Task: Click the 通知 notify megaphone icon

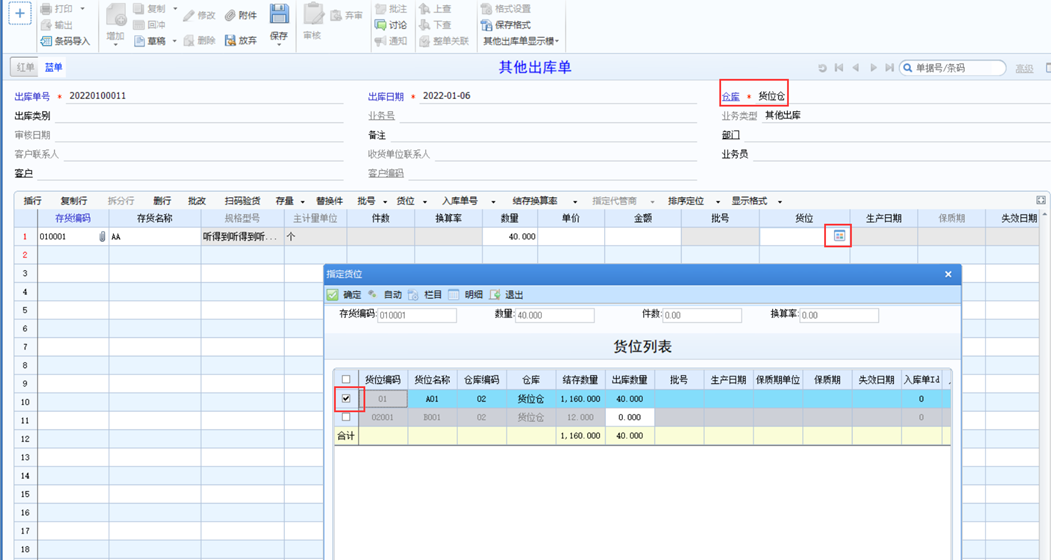Action: coord(380,41)
